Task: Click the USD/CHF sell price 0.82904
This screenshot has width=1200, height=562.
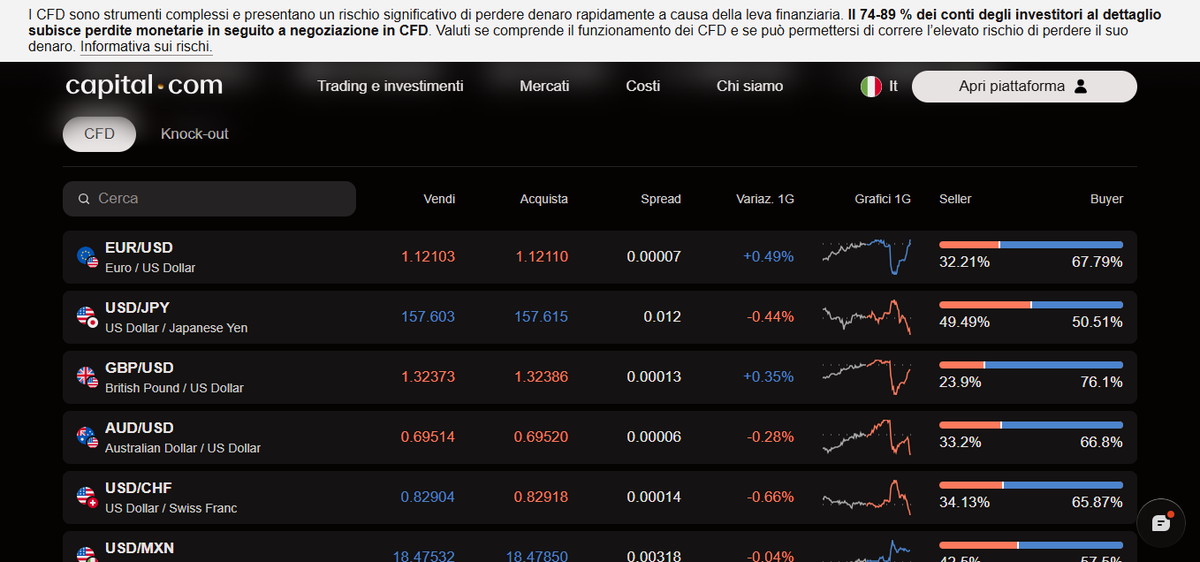Action: tap(428, 497)
